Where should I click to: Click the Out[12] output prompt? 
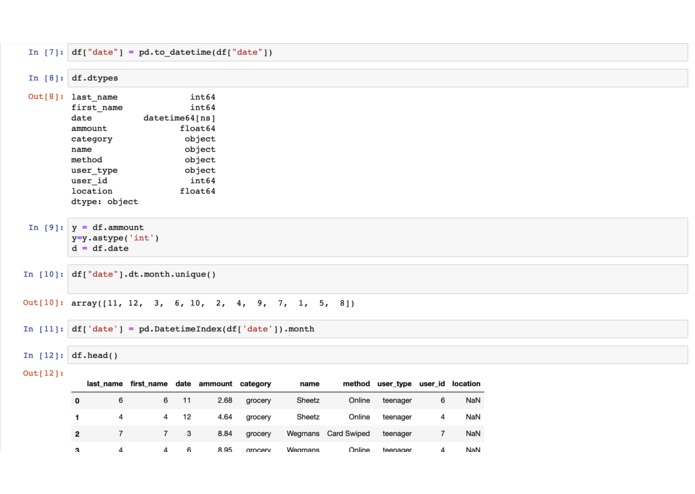[43, 373]
